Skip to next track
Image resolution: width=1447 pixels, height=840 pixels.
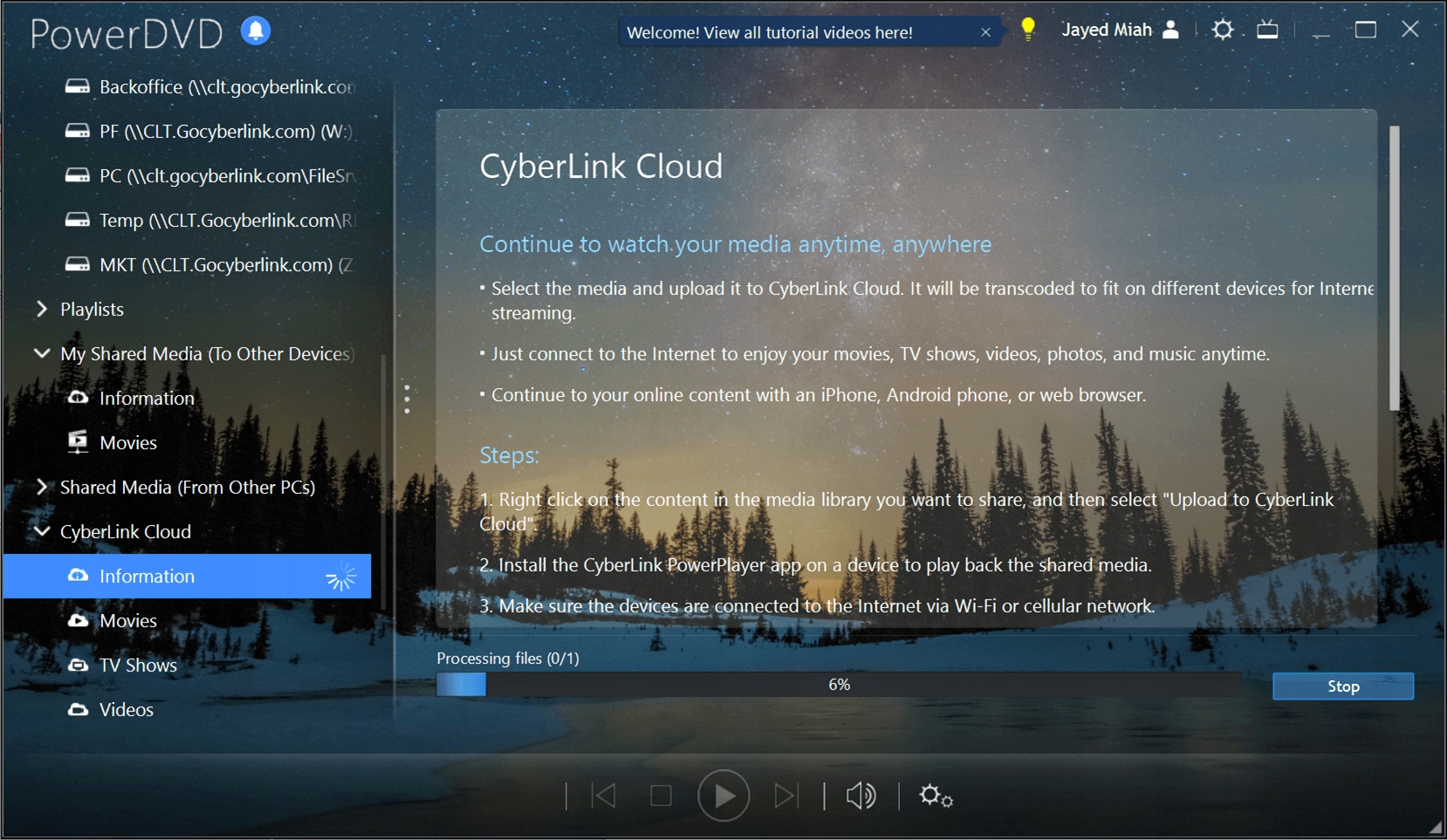785,796
